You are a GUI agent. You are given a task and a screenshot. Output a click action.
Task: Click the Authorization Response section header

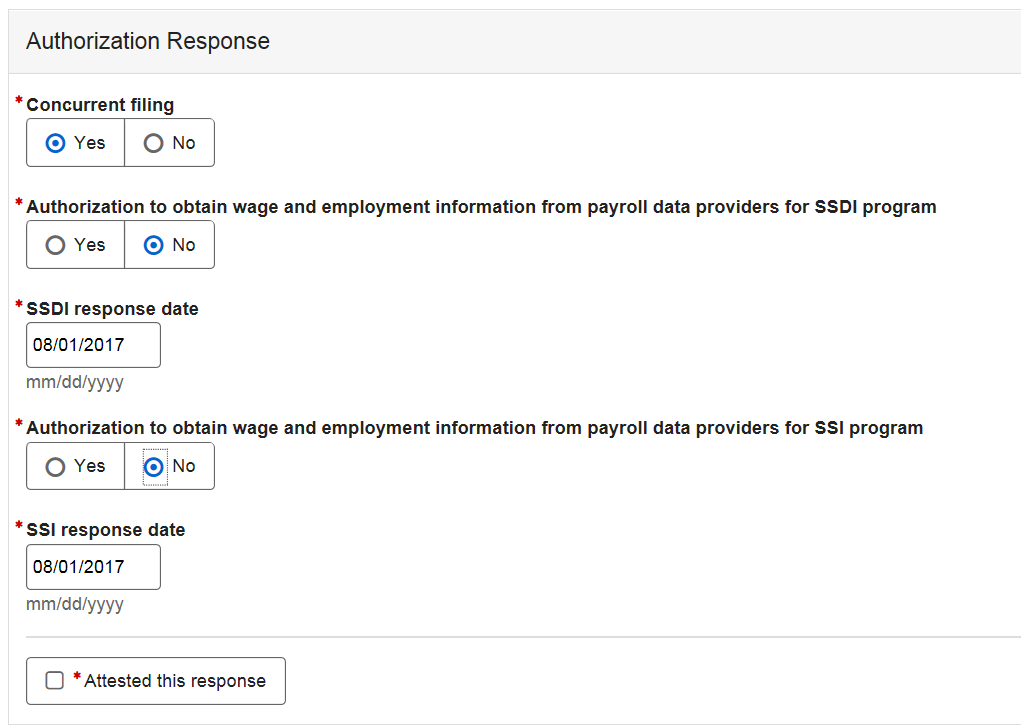148,41
